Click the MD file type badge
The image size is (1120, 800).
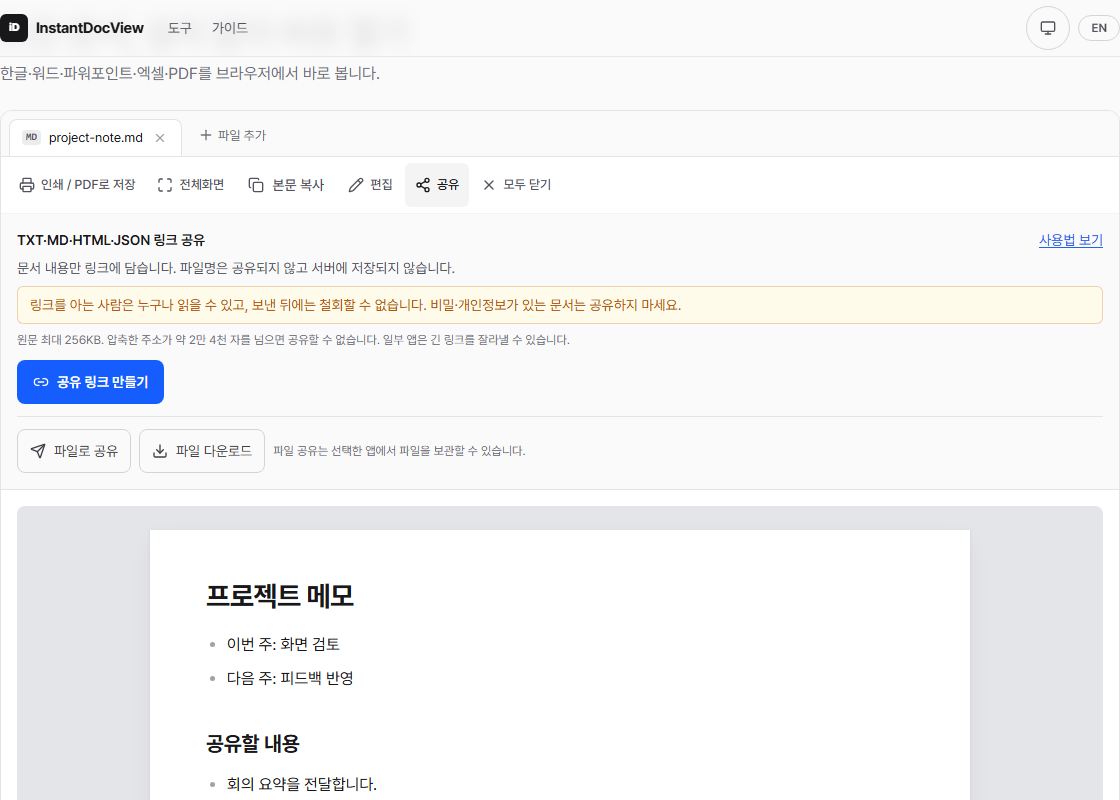click(31, 137)
